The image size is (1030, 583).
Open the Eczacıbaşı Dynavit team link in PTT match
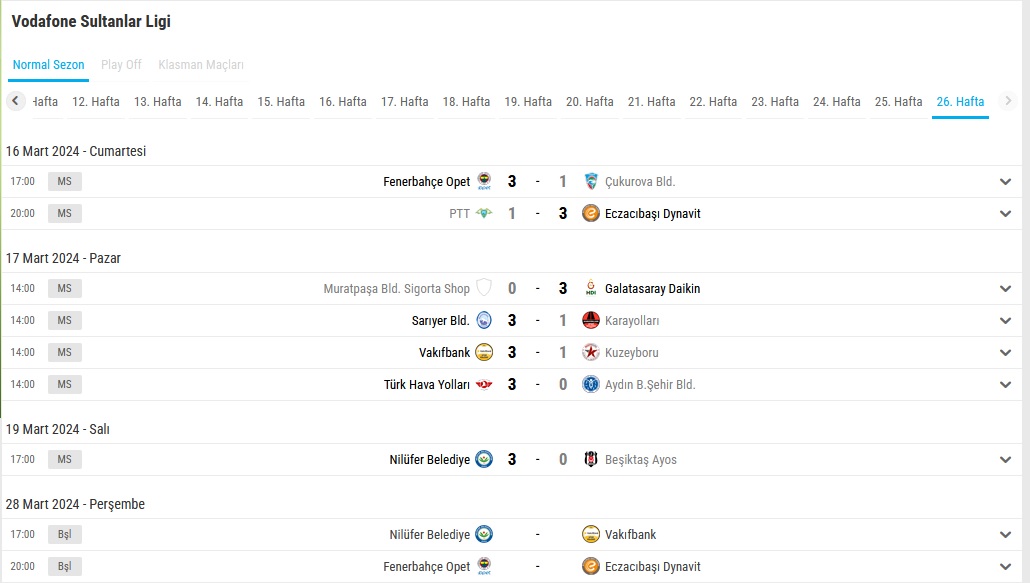[x=652, y=213]
